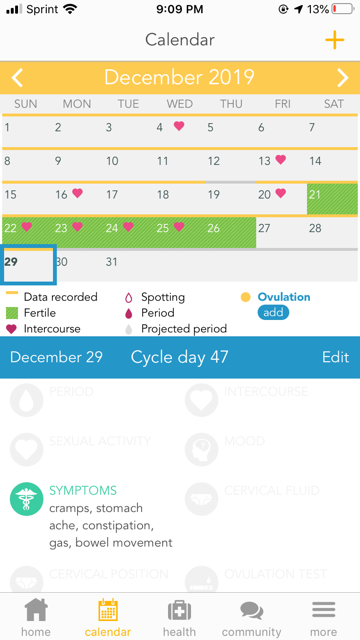The height and width of the screenshot is (640, 360).
Task: Select December 4 on the calendar
Action: pyautogui.click(x=180, y=131)
